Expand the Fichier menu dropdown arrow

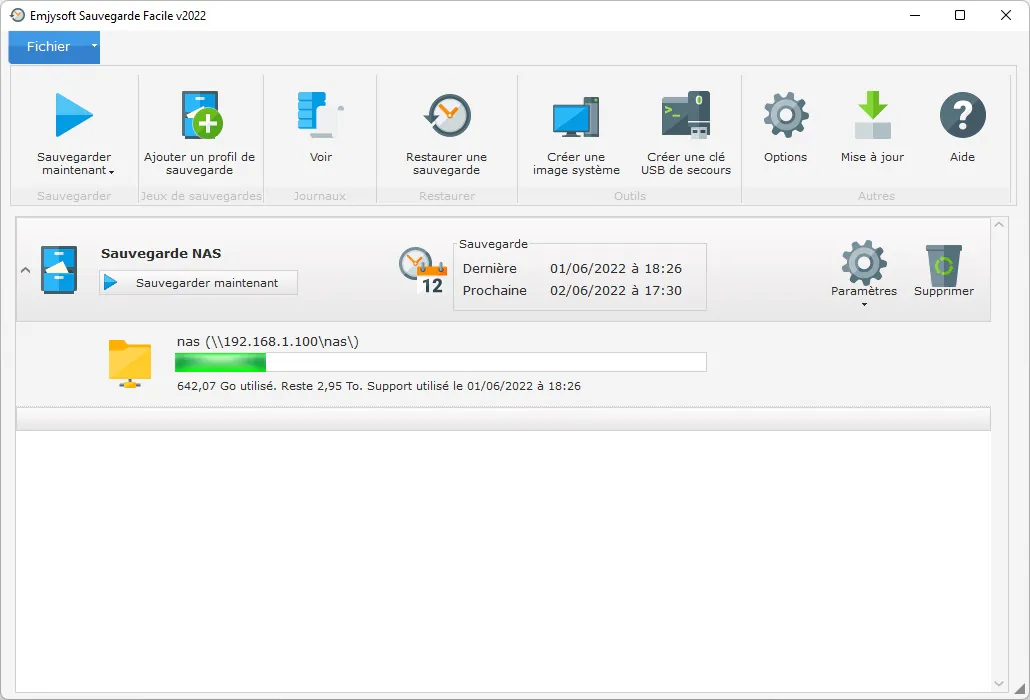(94, 46)
